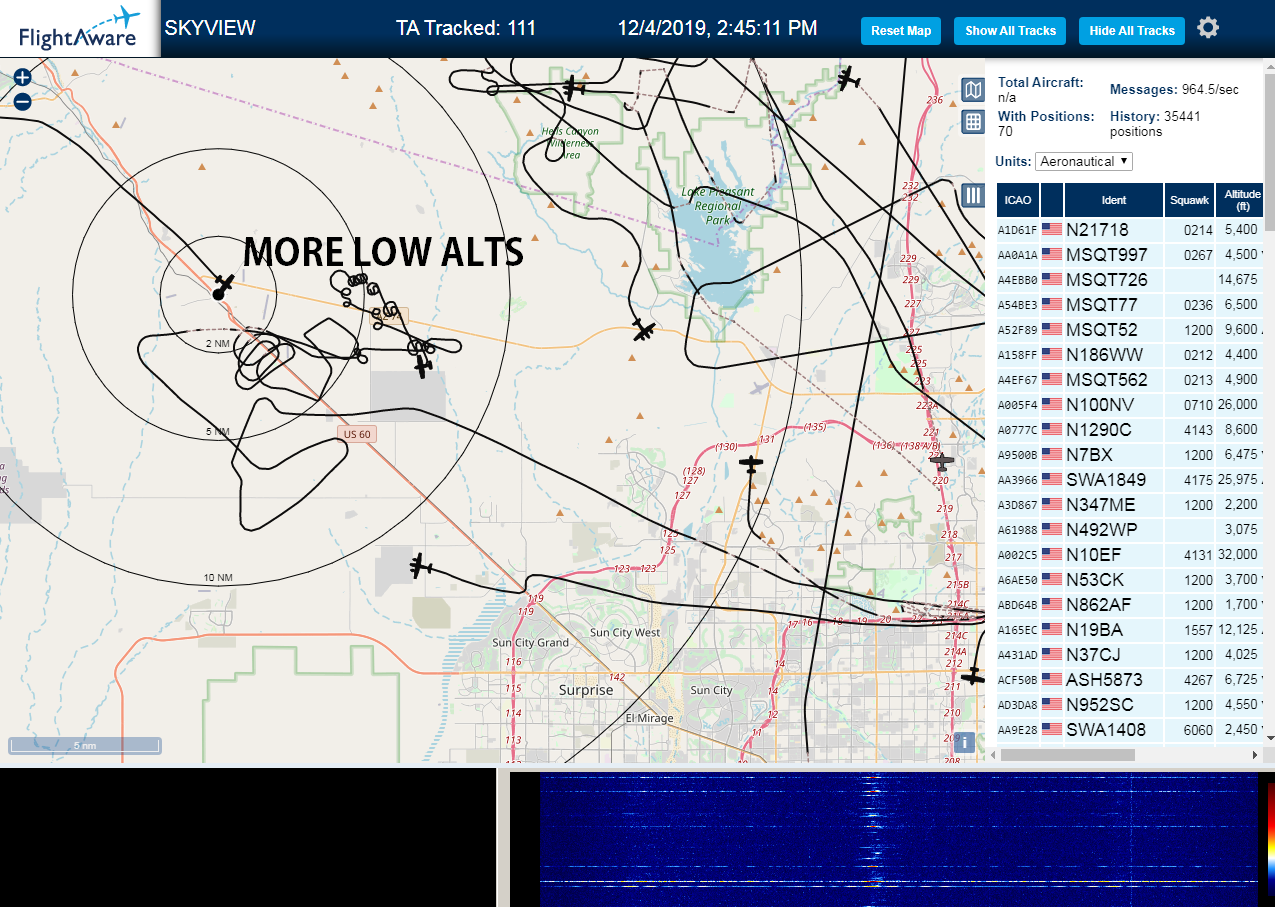Click the spectrum waterfall display

pos(897,840)
